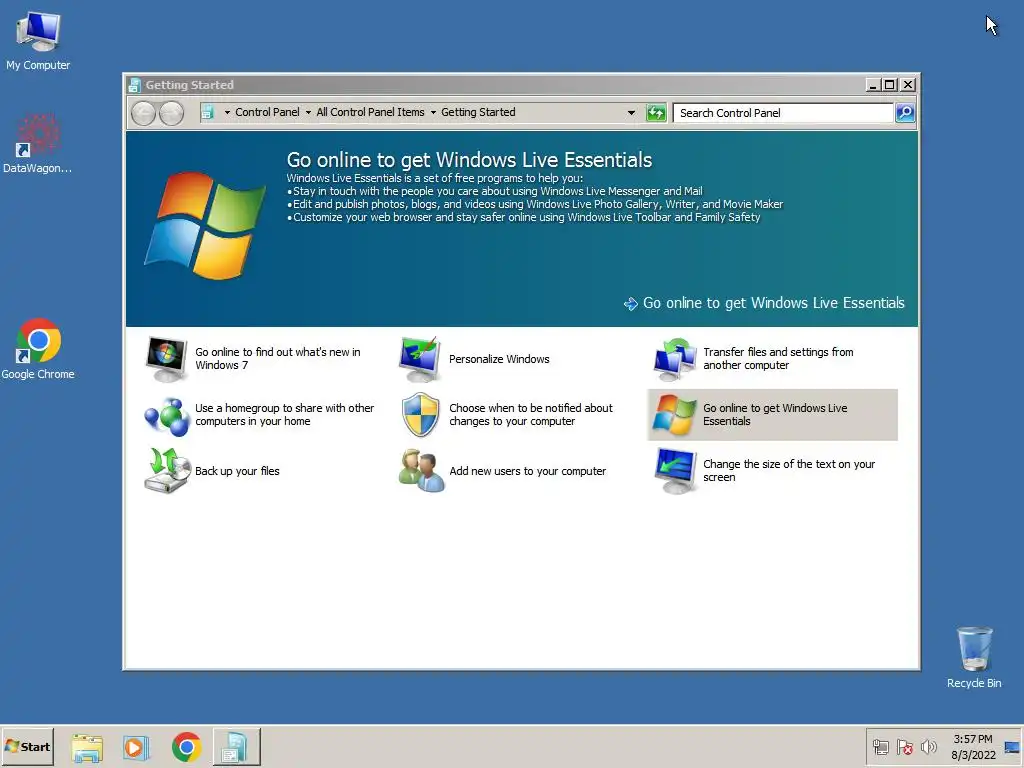1024x768 pixels.
Task: Click the blue arrow icon next to the banner link
Action: coord(630,304)
